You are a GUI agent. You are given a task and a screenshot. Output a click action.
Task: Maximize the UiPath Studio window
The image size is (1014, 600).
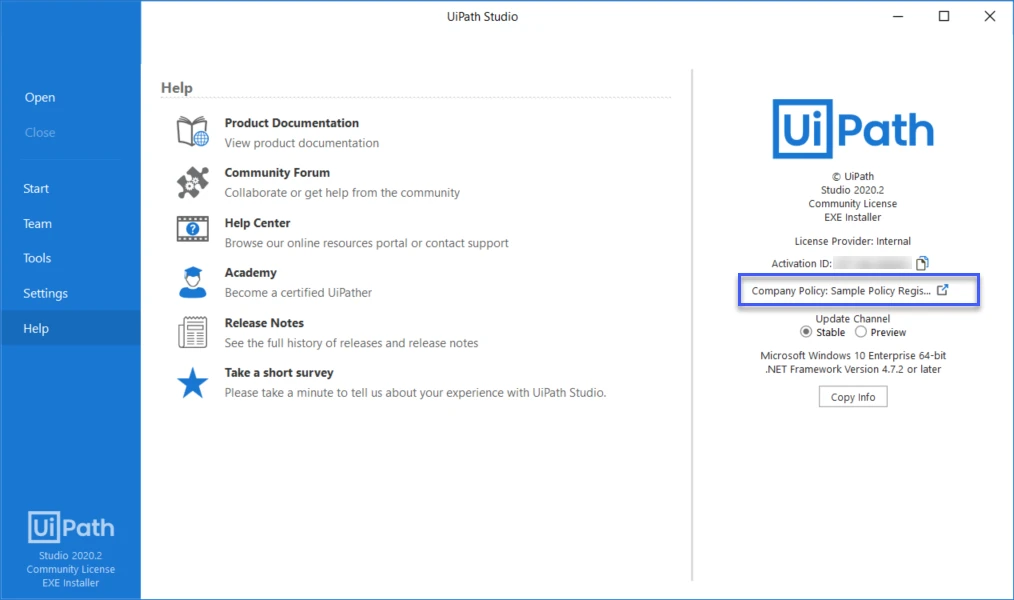944,16
